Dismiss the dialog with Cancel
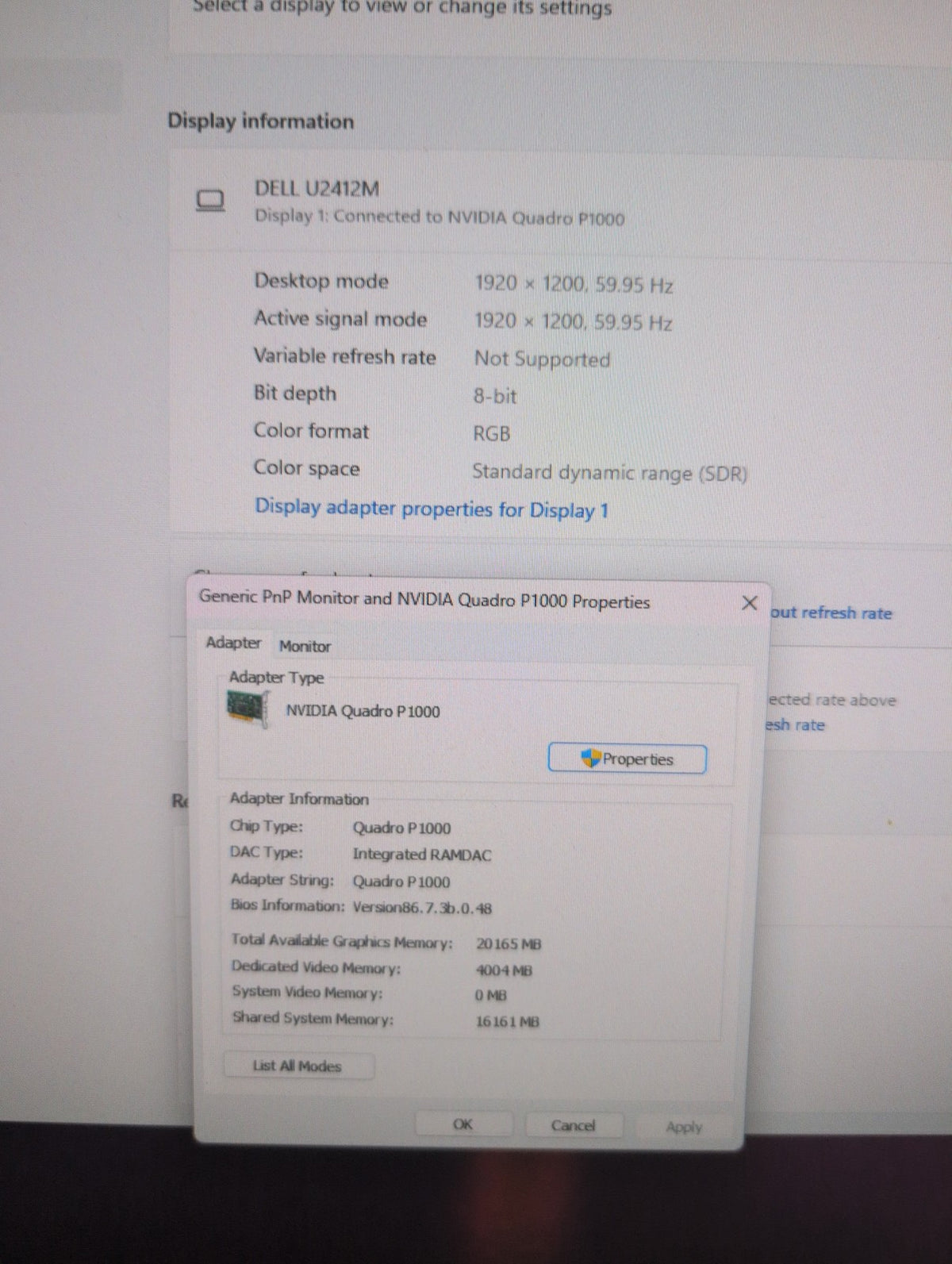This screenshot has height=1264, width=952. pyautogui.click(x=573, y=1125)
